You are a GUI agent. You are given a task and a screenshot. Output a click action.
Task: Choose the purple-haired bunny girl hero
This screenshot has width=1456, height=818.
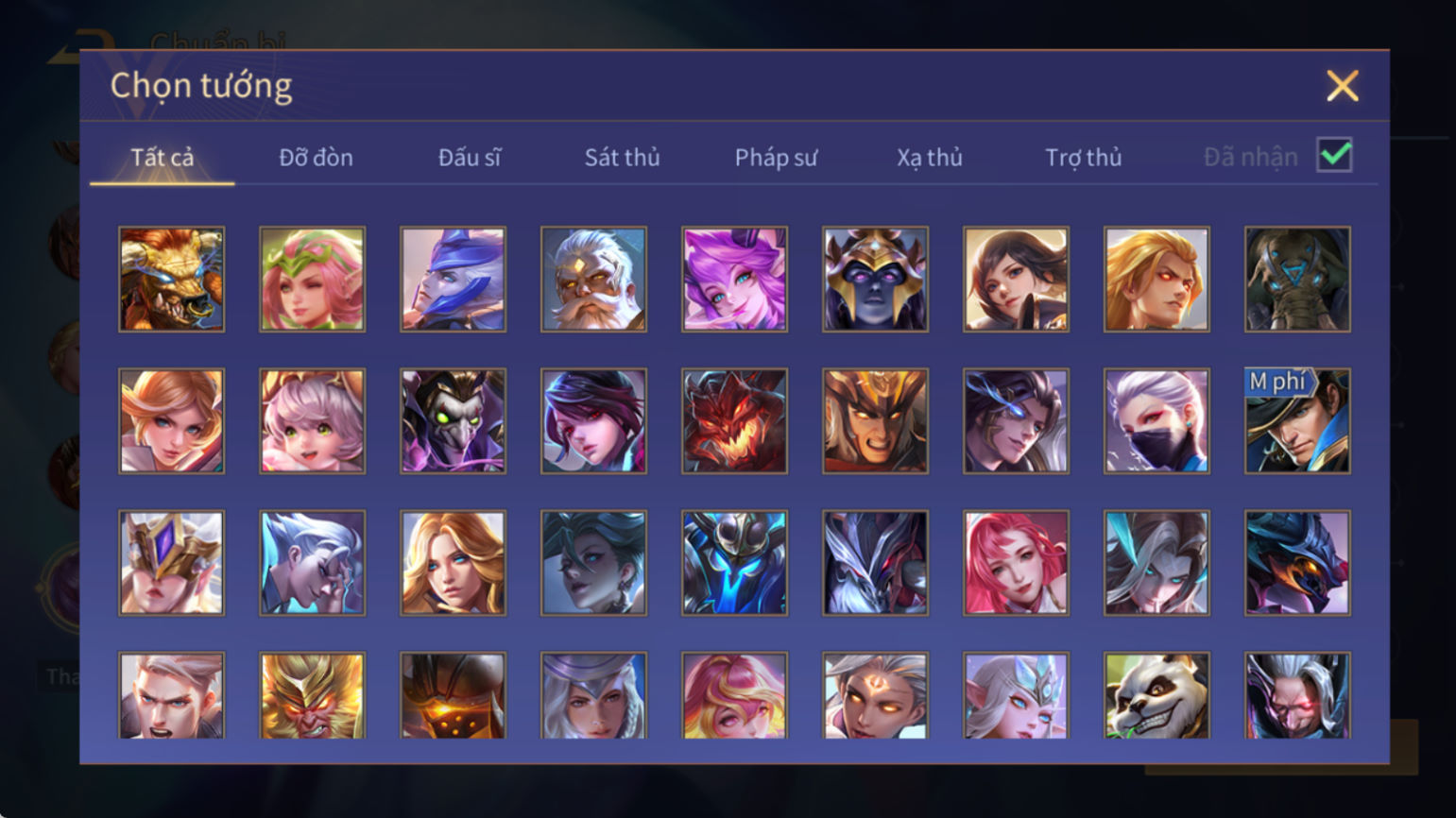pos(734,279)
